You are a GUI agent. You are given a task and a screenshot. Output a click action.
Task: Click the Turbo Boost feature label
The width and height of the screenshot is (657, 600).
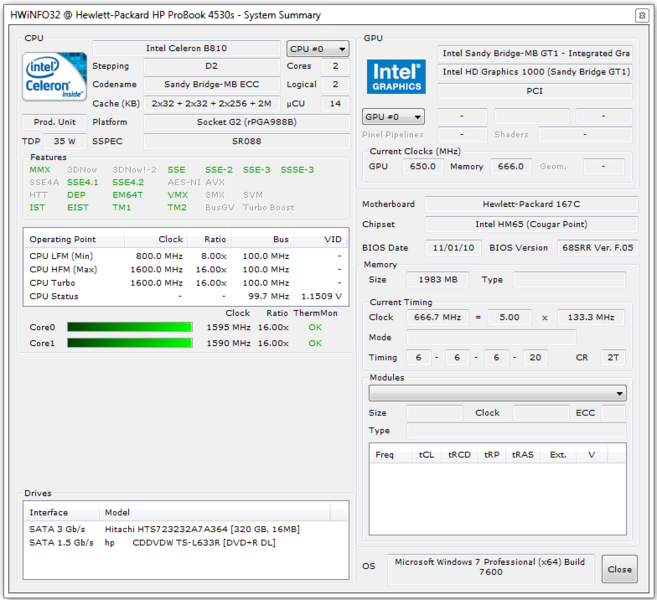pyautogui.click(x=269, y=207)
